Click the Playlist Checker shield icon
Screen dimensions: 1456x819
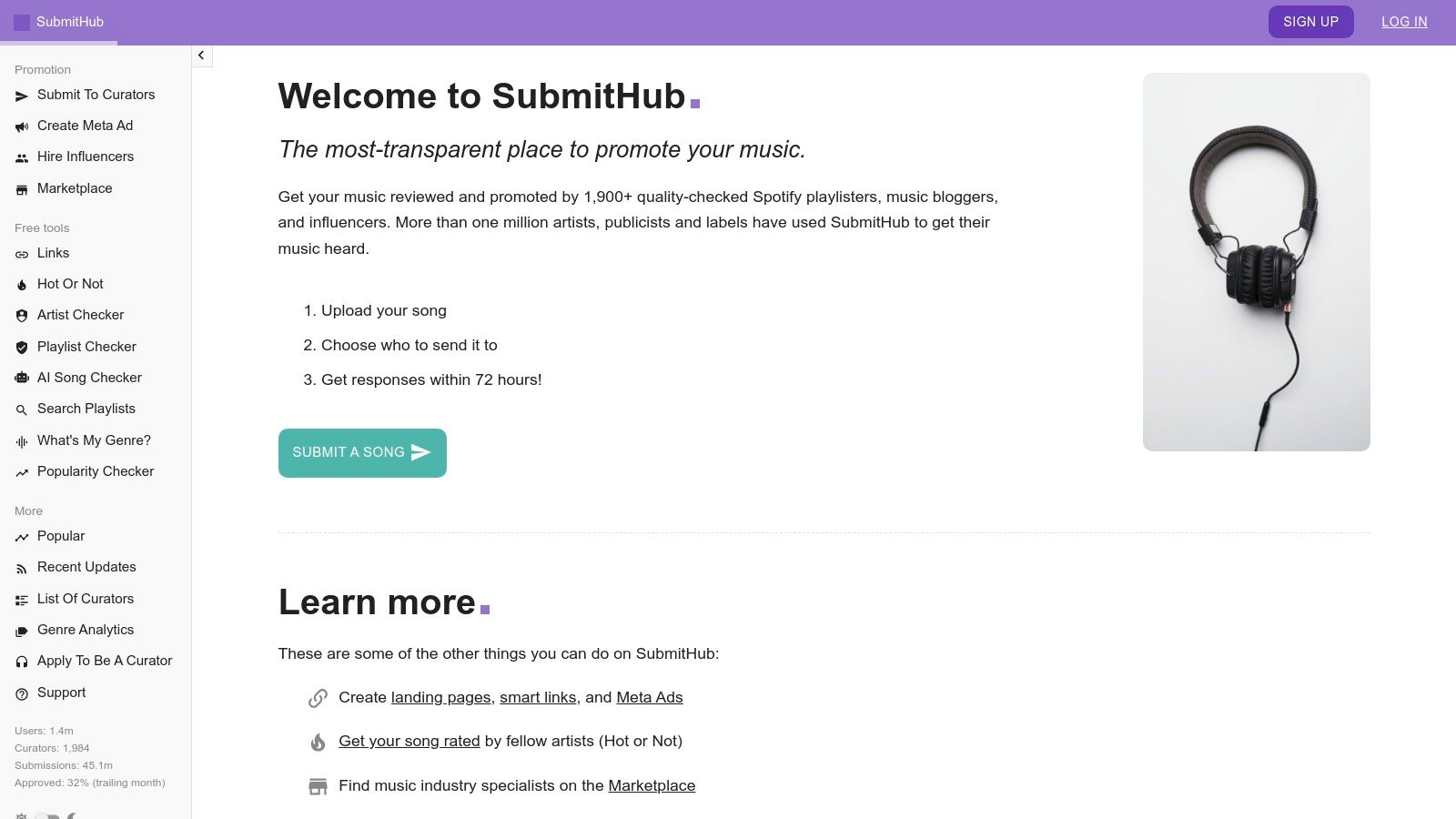(22, 347)
